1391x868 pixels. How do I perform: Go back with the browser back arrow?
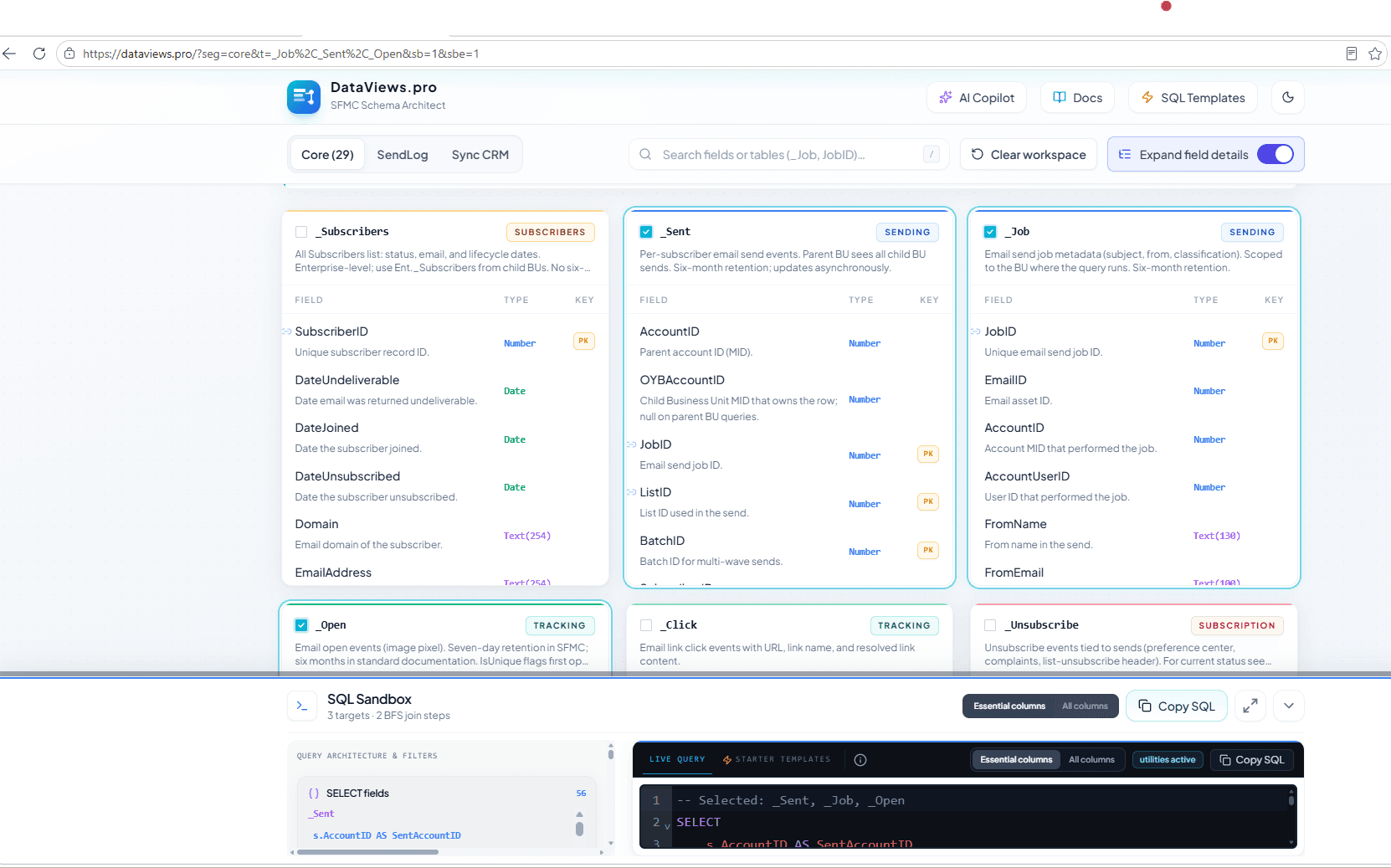point(9,54)
